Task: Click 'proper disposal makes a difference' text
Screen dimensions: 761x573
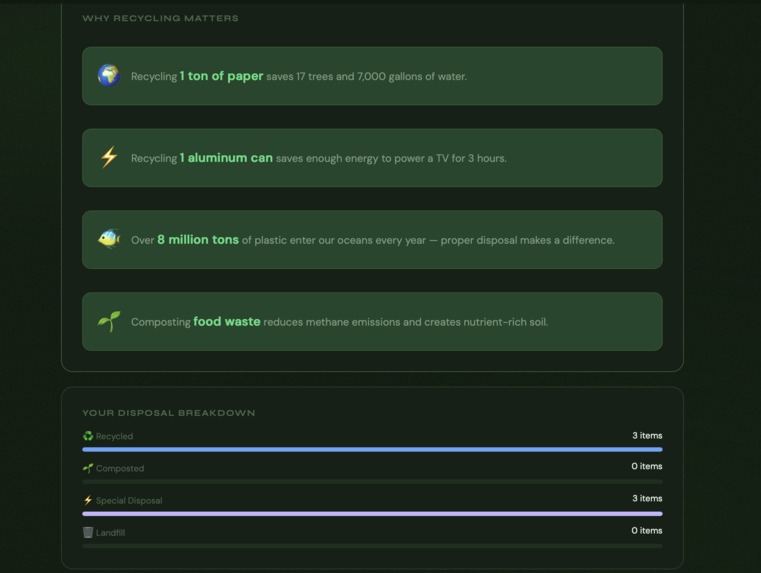Action: tap(527, 240)
